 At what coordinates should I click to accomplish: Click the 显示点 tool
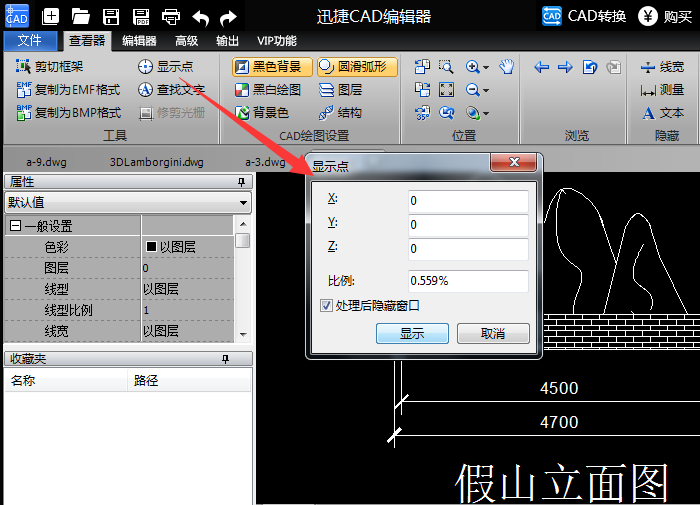pyautogui.click(x=165, y=67)
